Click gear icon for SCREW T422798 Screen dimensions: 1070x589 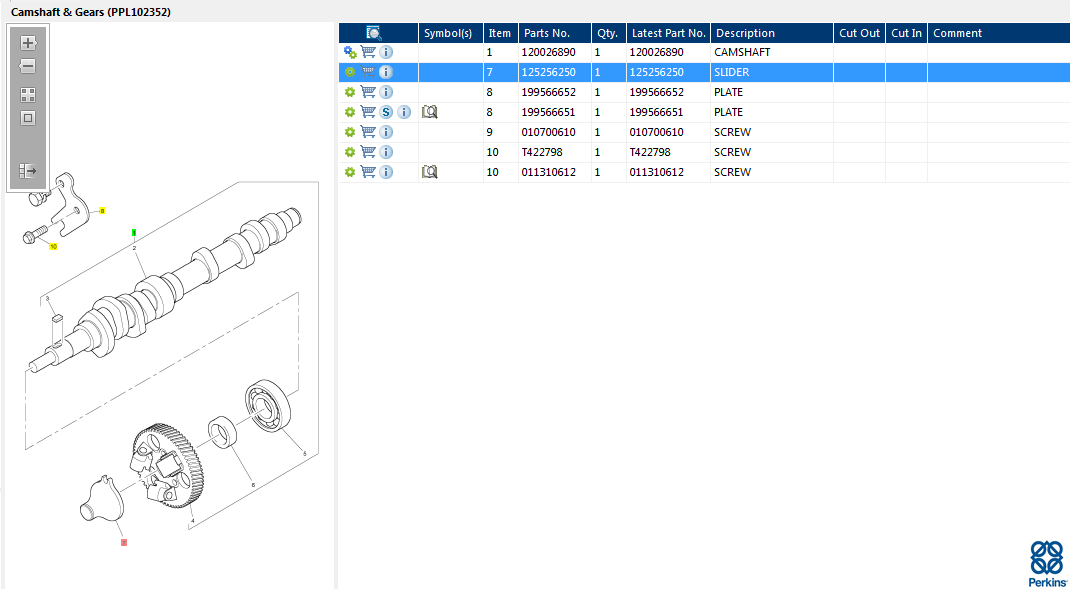pos(350,152)
